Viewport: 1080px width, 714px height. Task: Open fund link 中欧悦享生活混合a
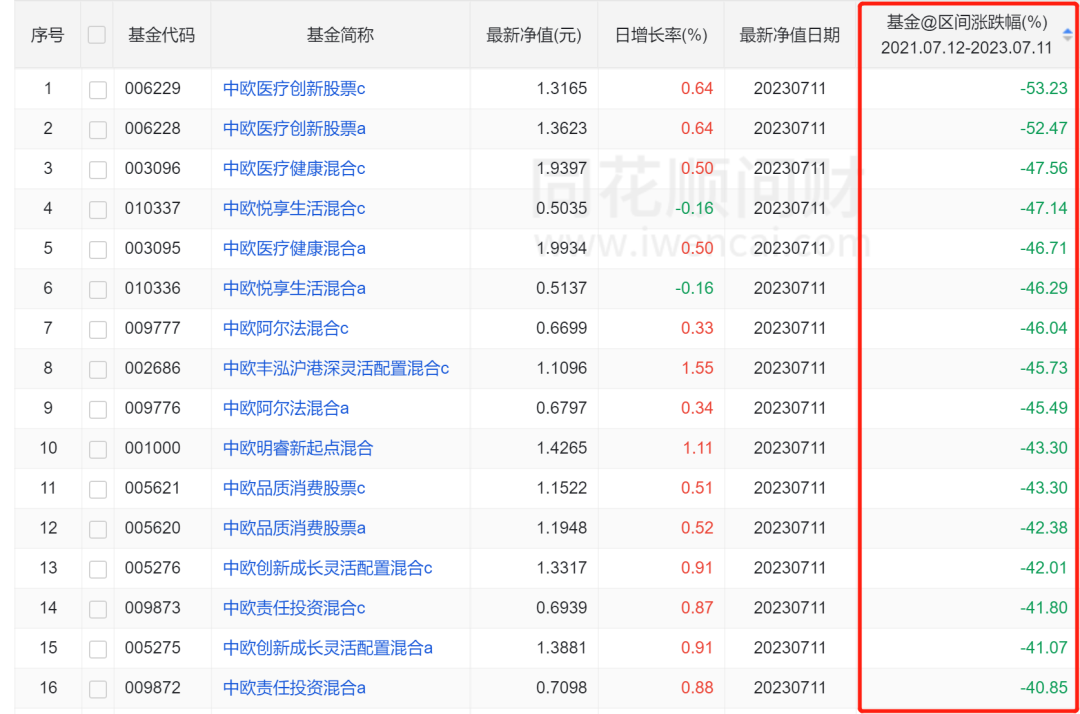click(x=294, y=288)
